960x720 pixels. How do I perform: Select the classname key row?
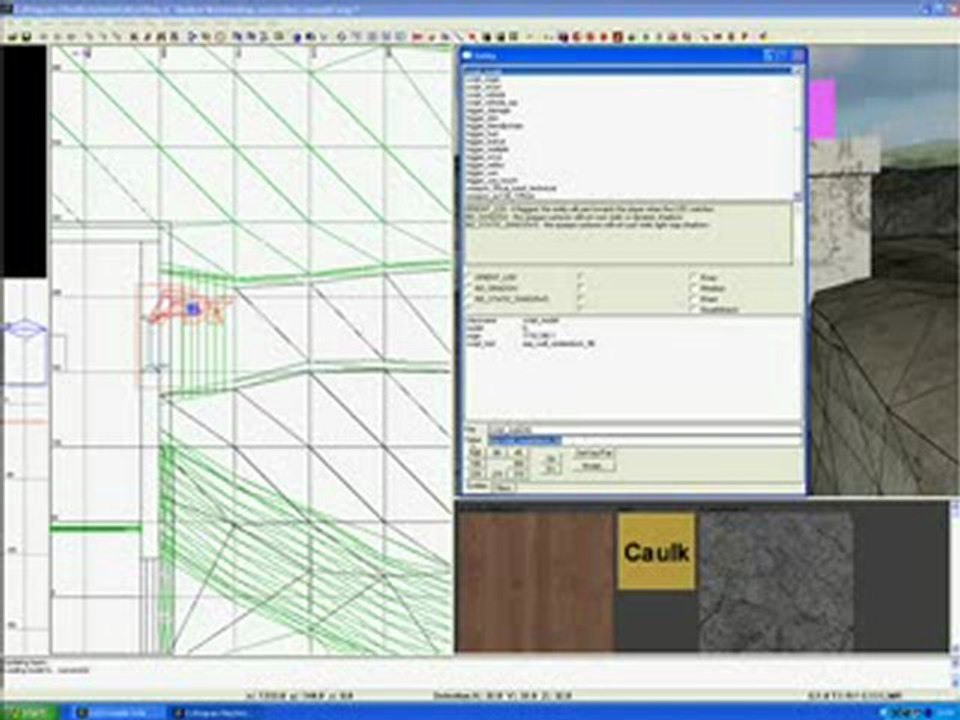point(631,320)
